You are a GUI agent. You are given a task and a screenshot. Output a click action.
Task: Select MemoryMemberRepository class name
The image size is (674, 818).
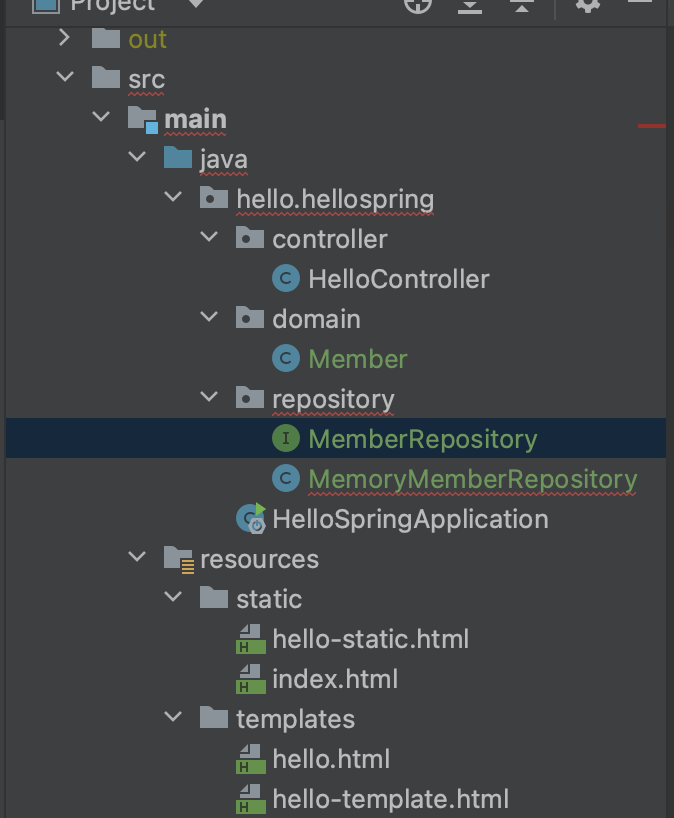click(x=473, y=480)
